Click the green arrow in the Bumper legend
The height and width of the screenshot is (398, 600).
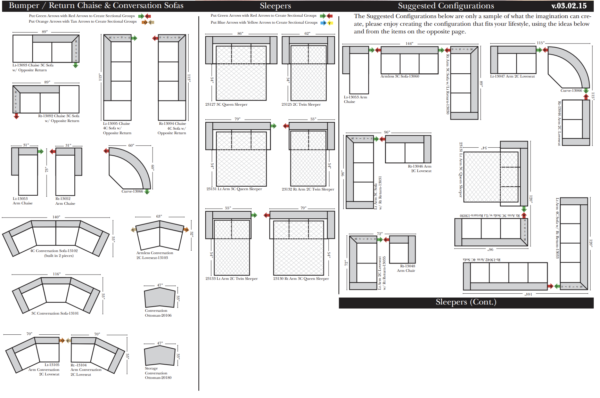click(141, 16)
